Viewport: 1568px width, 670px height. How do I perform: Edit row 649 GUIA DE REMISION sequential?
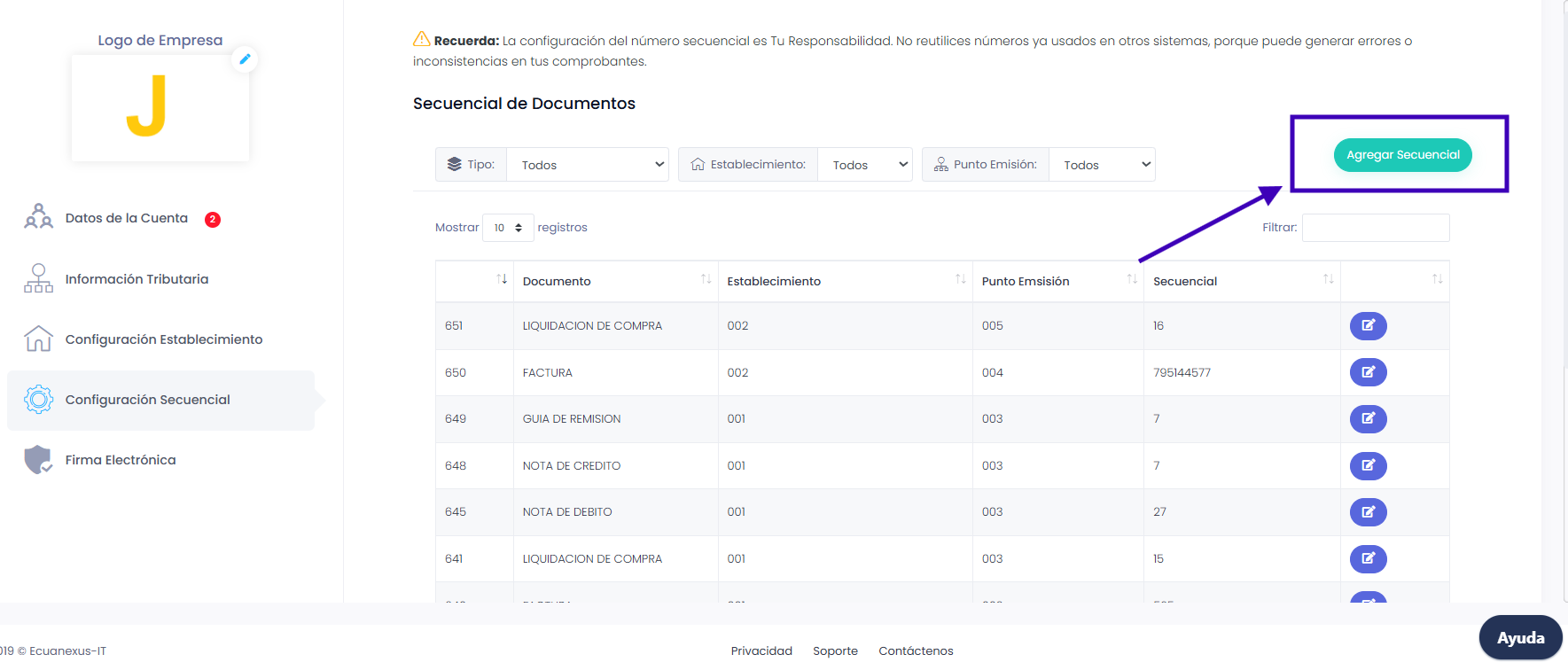[x=1368, y=418]
